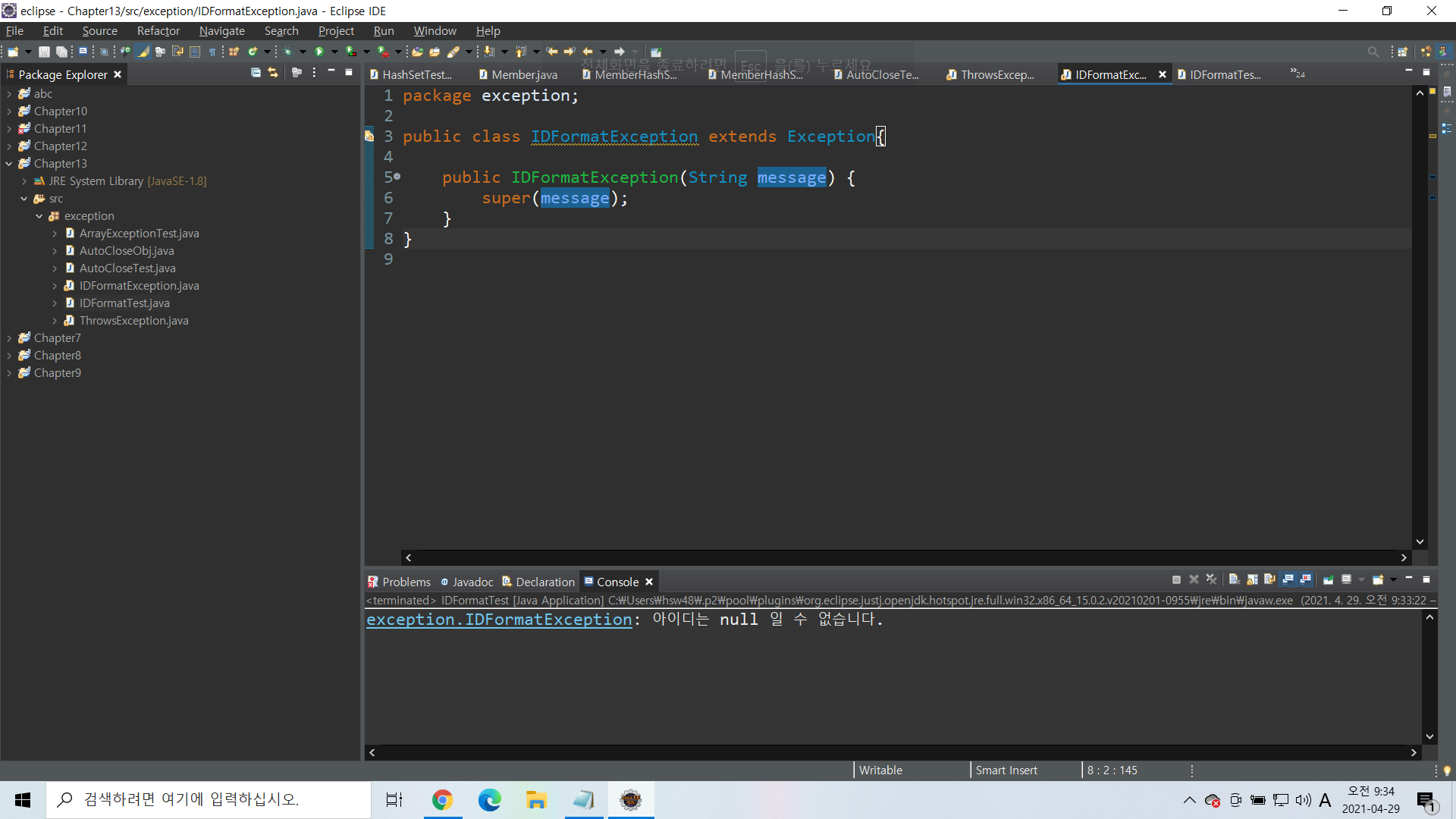Viewport: 1456px width, 819px height.
Task: Switch to the IDFormatTes... editor tab
Action: pyautogui.click(x=1224, y=74)
